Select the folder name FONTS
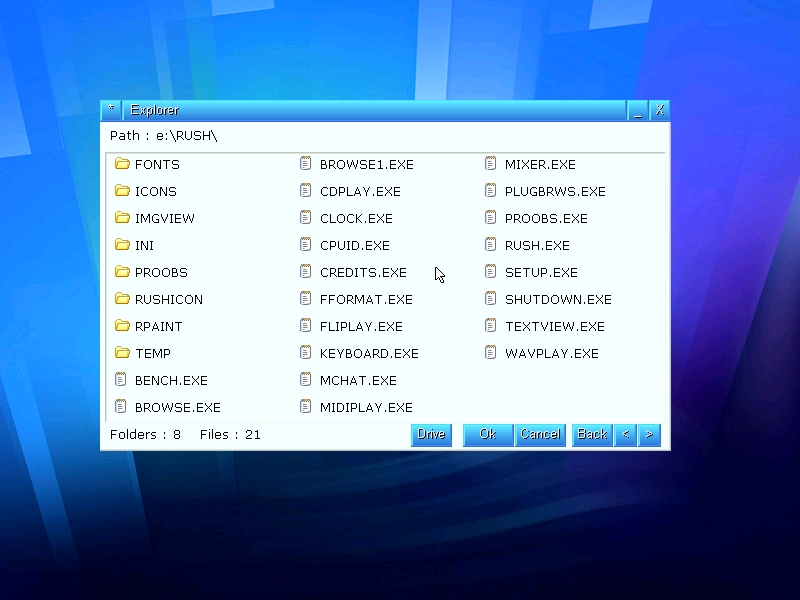This screenshot has width=800, height=600. point(157,164)
